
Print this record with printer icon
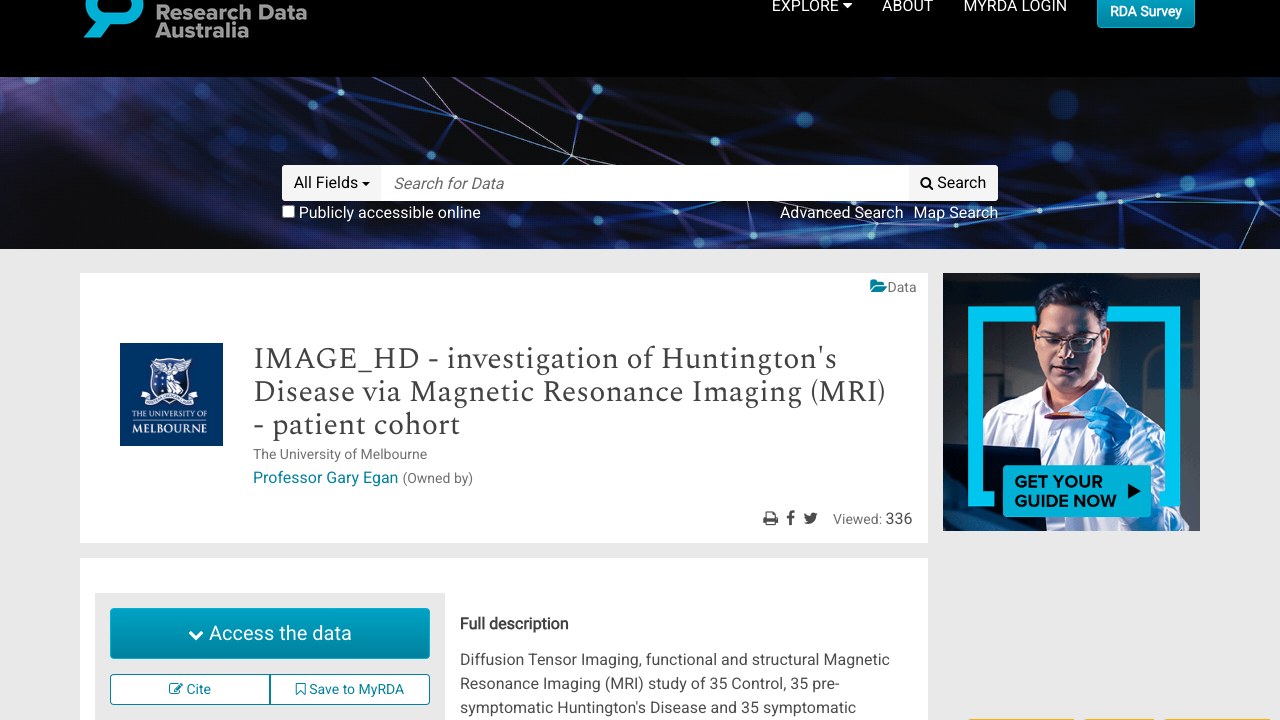coord(770,518)
